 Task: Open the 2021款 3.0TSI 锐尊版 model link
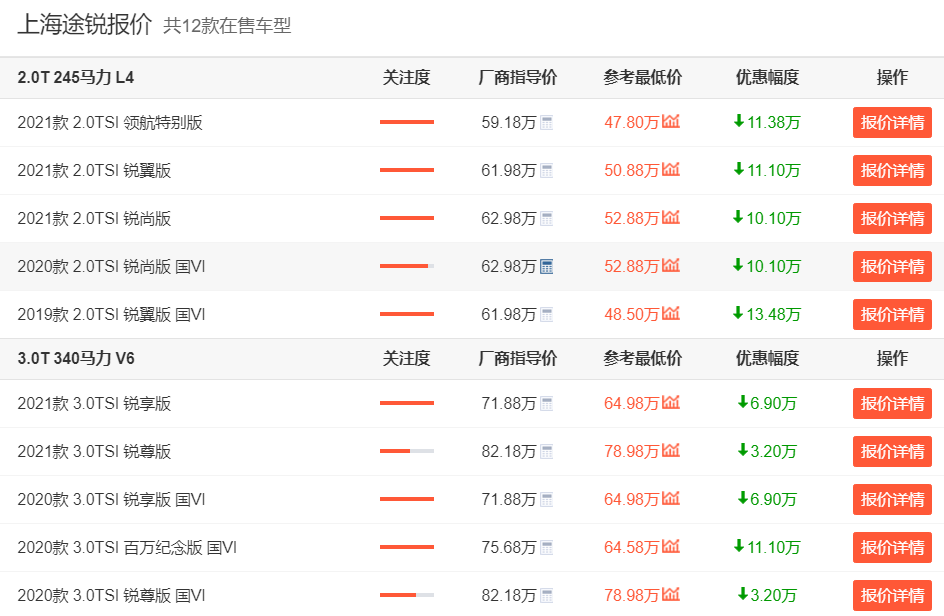[x=95, y=452]
